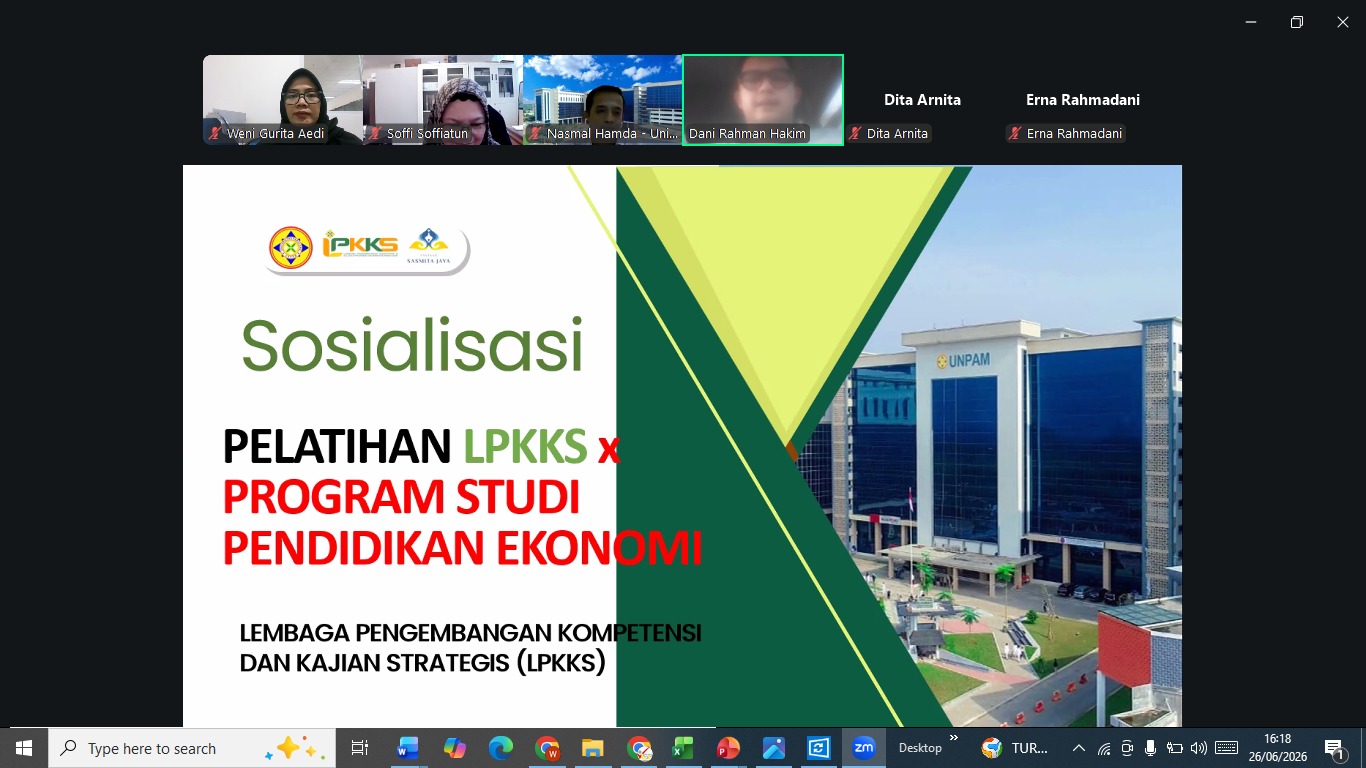Open the notification center icon
Viewport: 1366px width, 768px height.
[x=1334, y=748]
